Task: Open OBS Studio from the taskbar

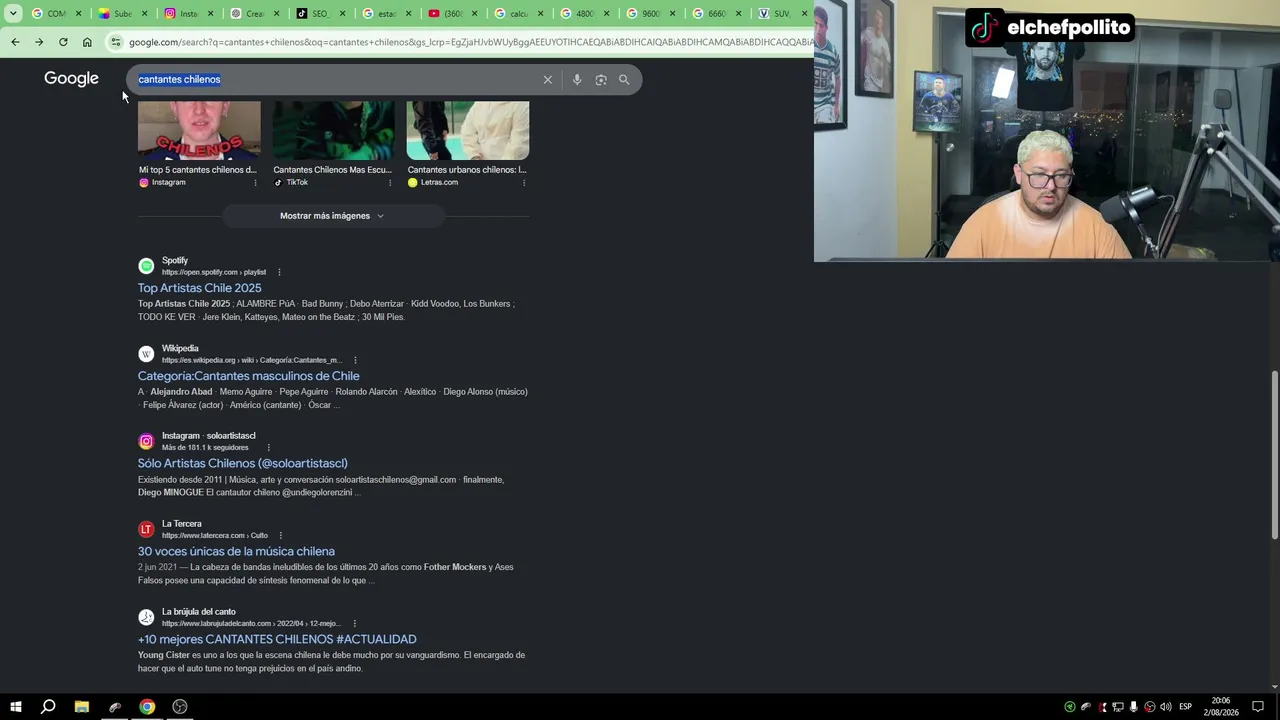Action: (180, 707)
